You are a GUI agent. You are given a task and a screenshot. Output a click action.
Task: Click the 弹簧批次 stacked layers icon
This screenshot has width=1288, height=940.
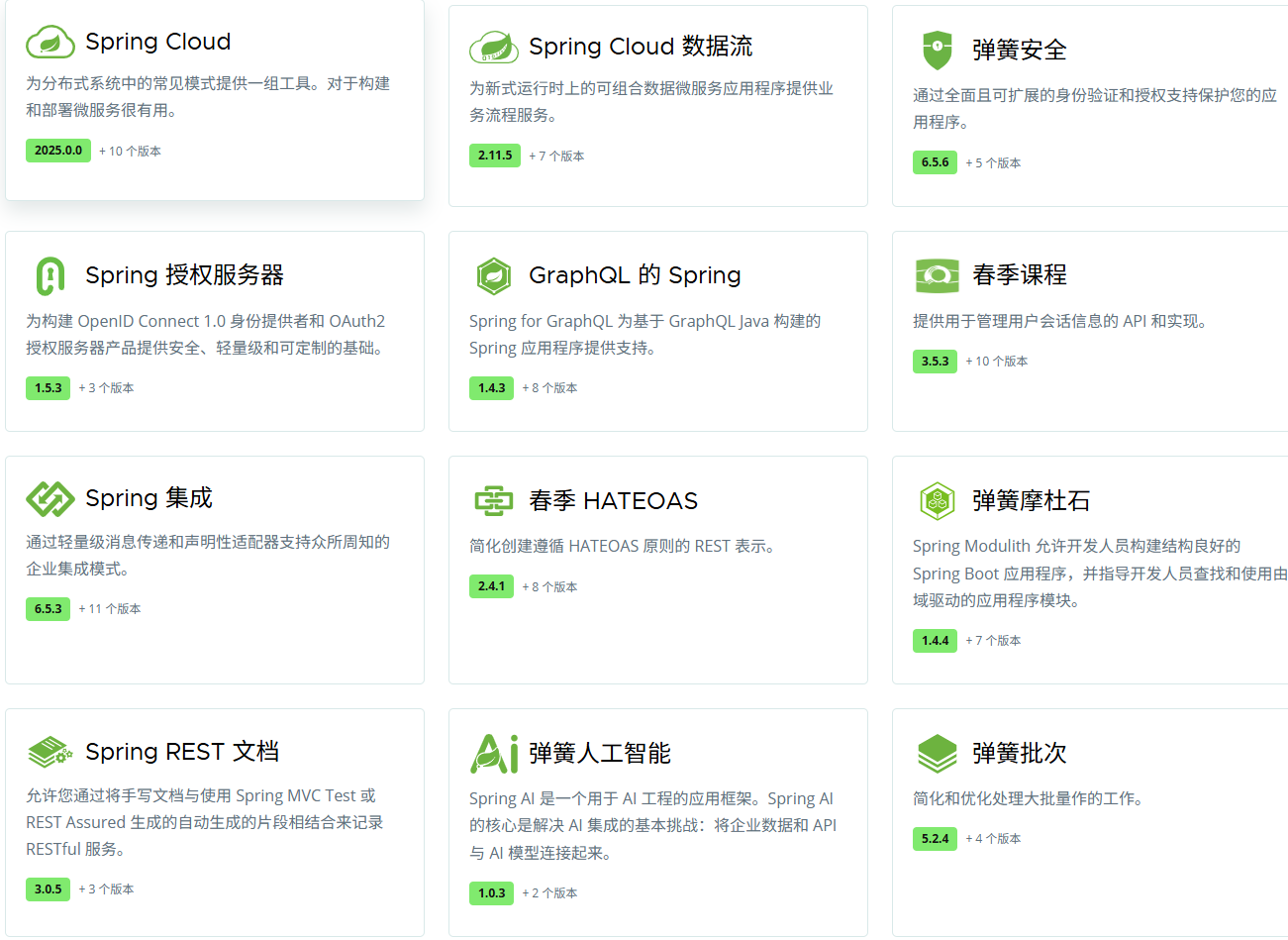click(937, 754)
